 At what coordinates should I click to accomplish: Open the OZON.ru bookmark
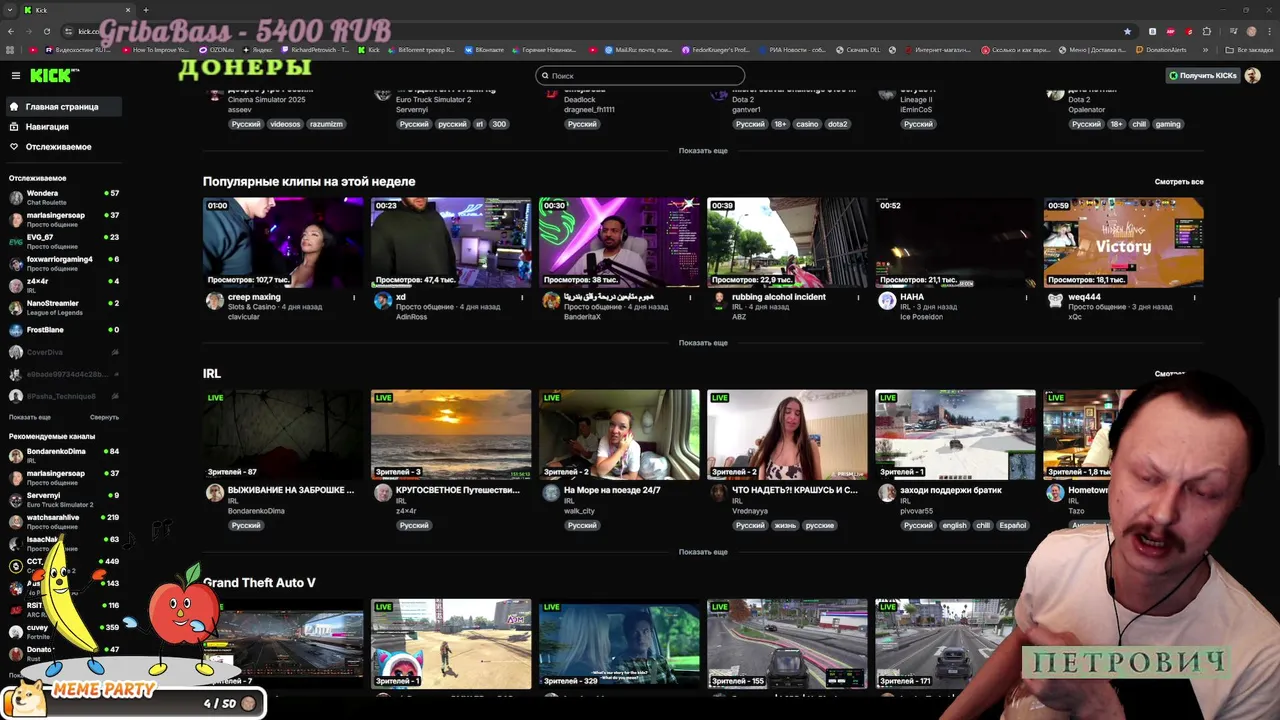pos(216,49)
